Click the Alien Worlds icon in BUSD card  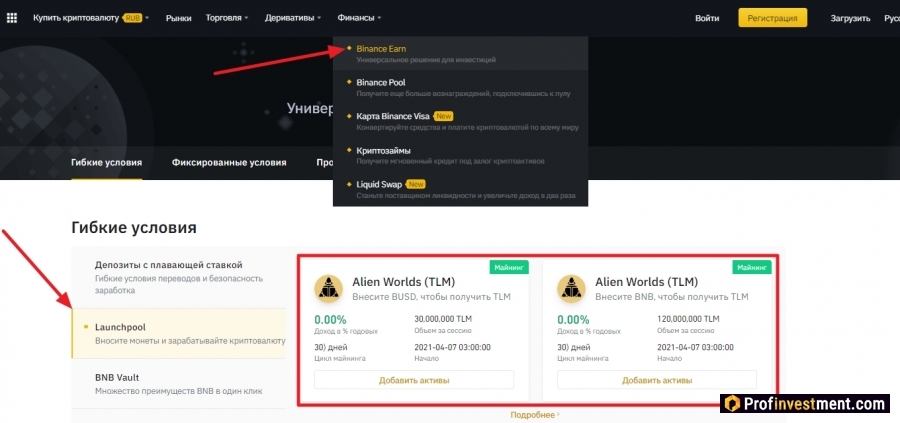329,289
